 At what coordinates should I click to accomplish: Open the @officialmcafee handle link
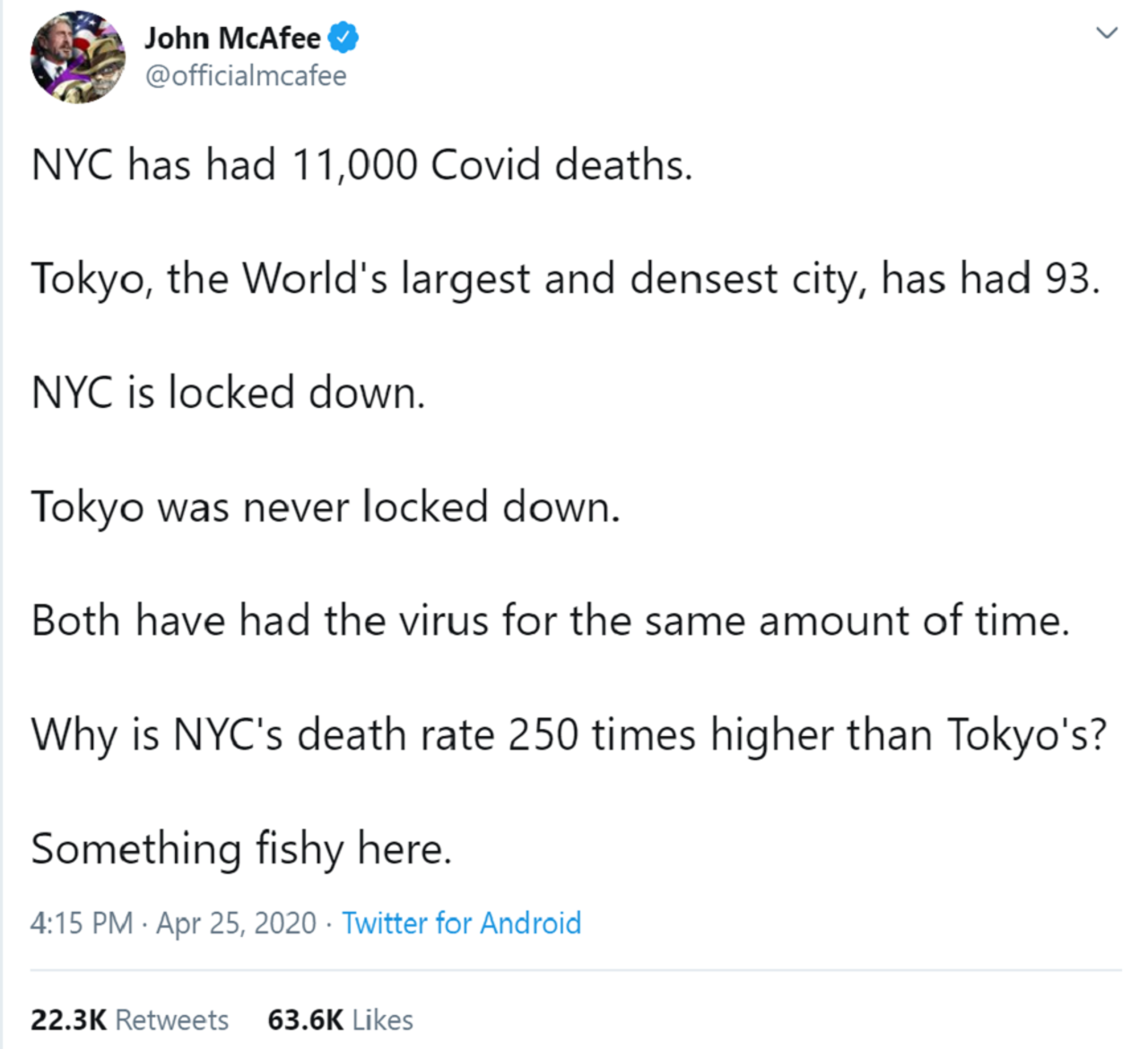246,76
